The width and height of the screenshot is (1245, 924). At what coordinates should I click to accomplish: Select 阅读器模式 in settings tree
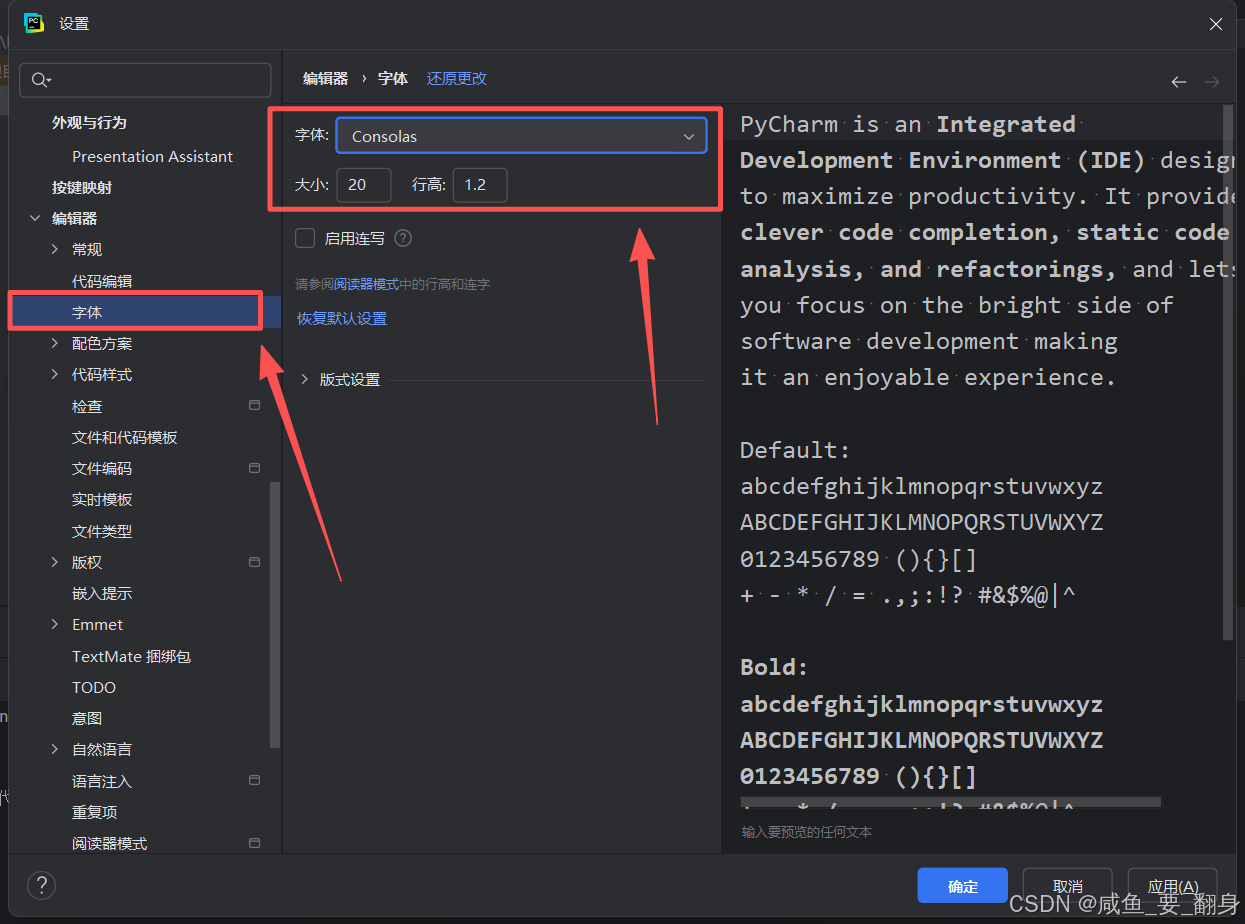click(110, 843)
